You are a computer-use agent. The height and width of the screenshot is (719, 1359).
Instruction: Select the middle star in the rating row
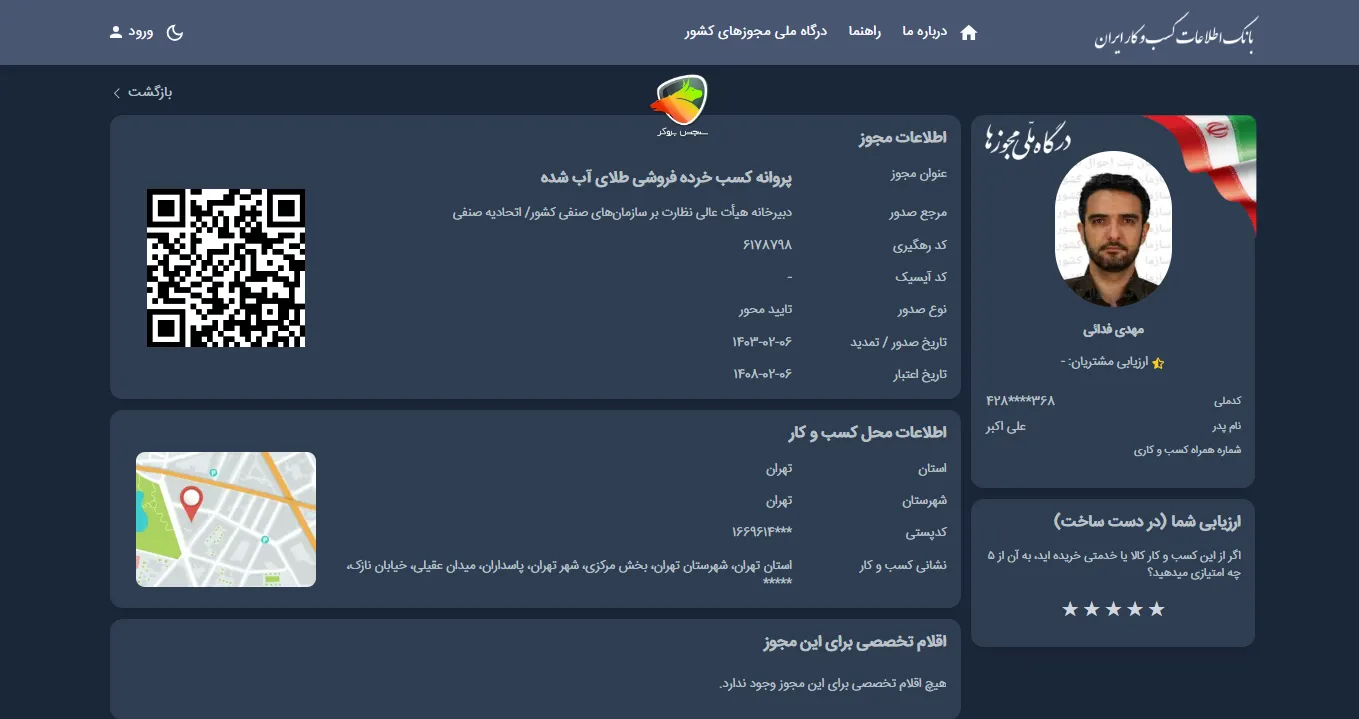[1113, 607]
